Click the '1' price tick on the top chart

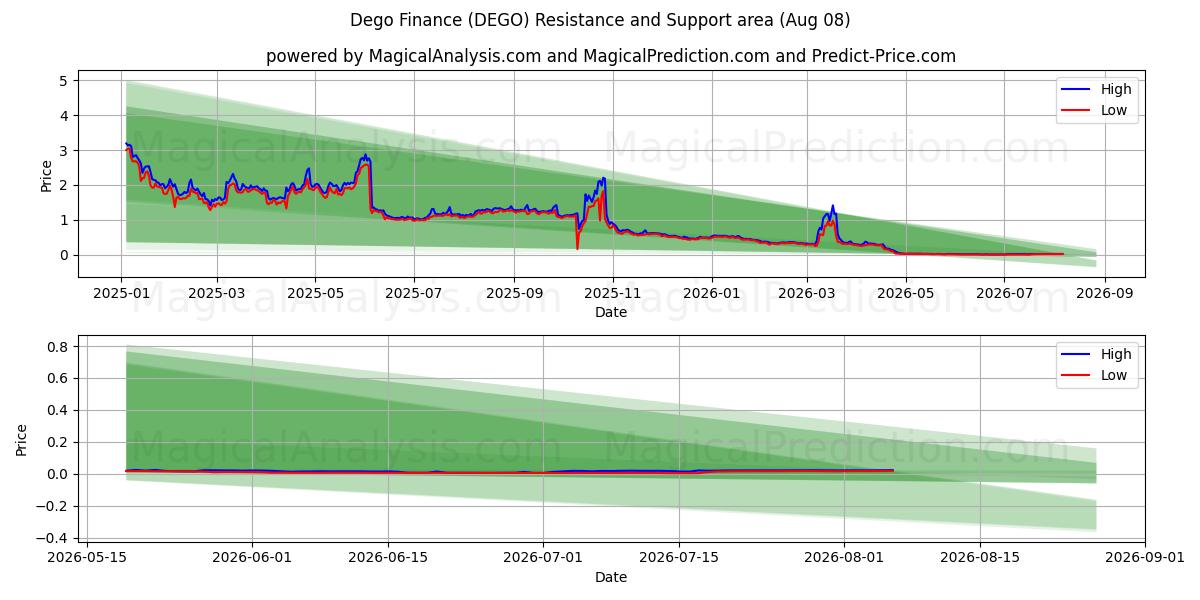click(63, 220)
